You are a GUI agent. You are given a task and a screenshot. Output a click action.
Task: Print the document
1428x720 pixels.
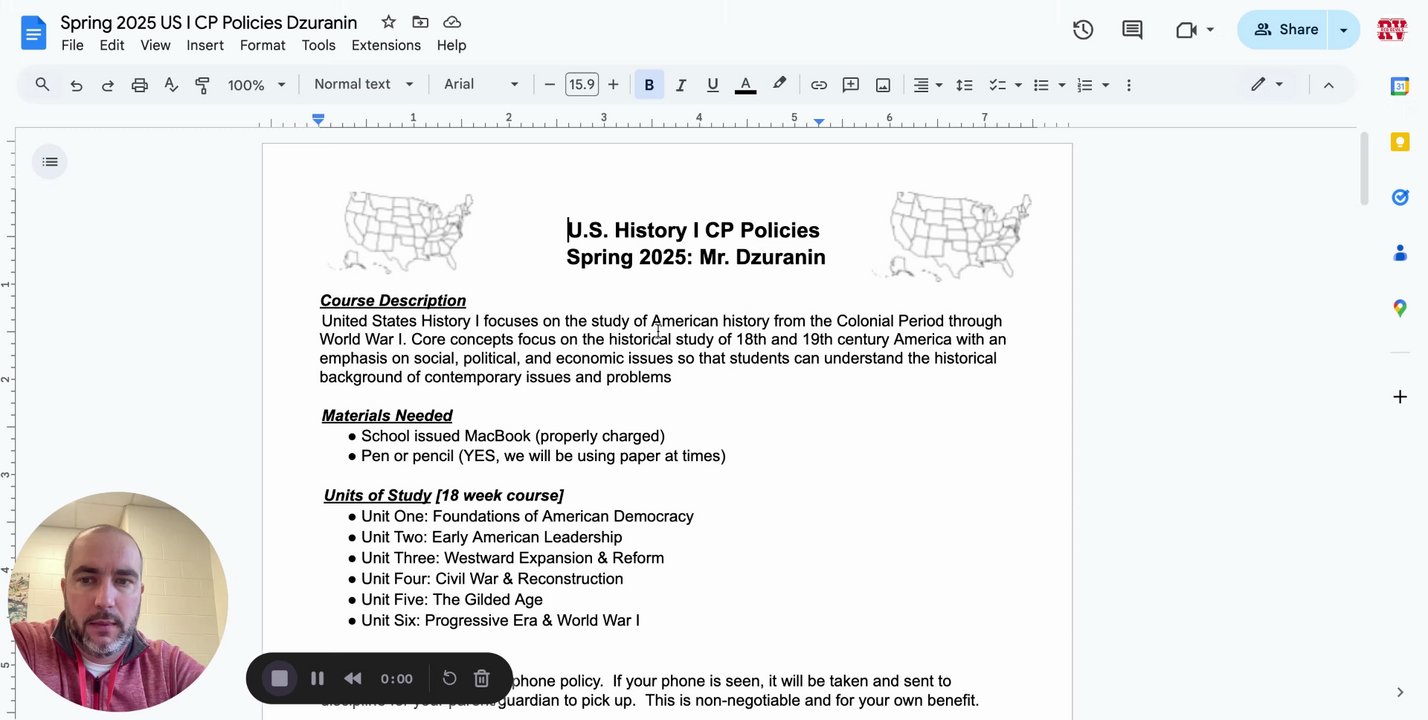(x=140, y=85)
